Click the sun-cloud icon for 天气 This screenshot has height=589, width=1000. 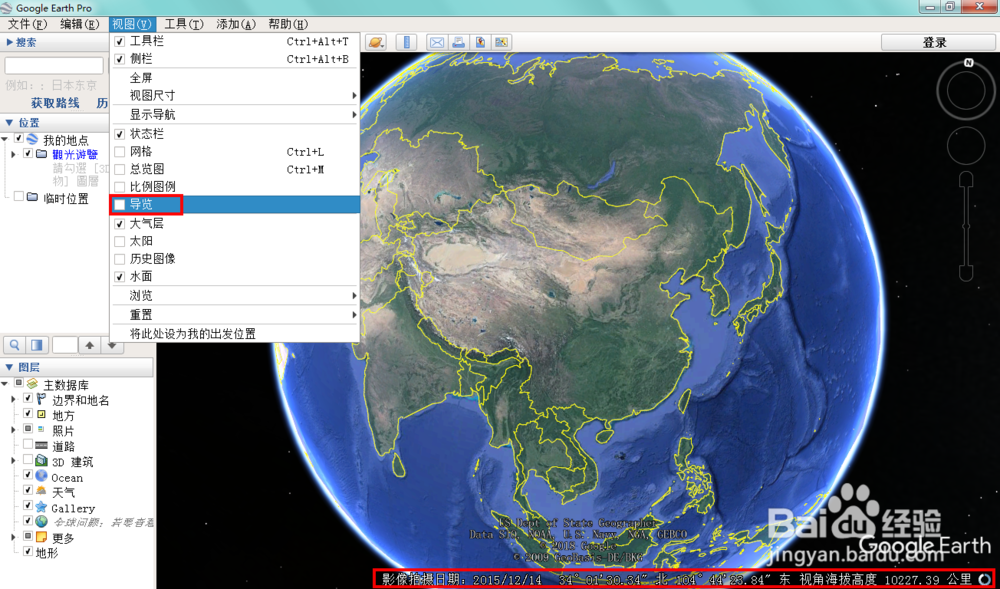[x=41, y=491]
